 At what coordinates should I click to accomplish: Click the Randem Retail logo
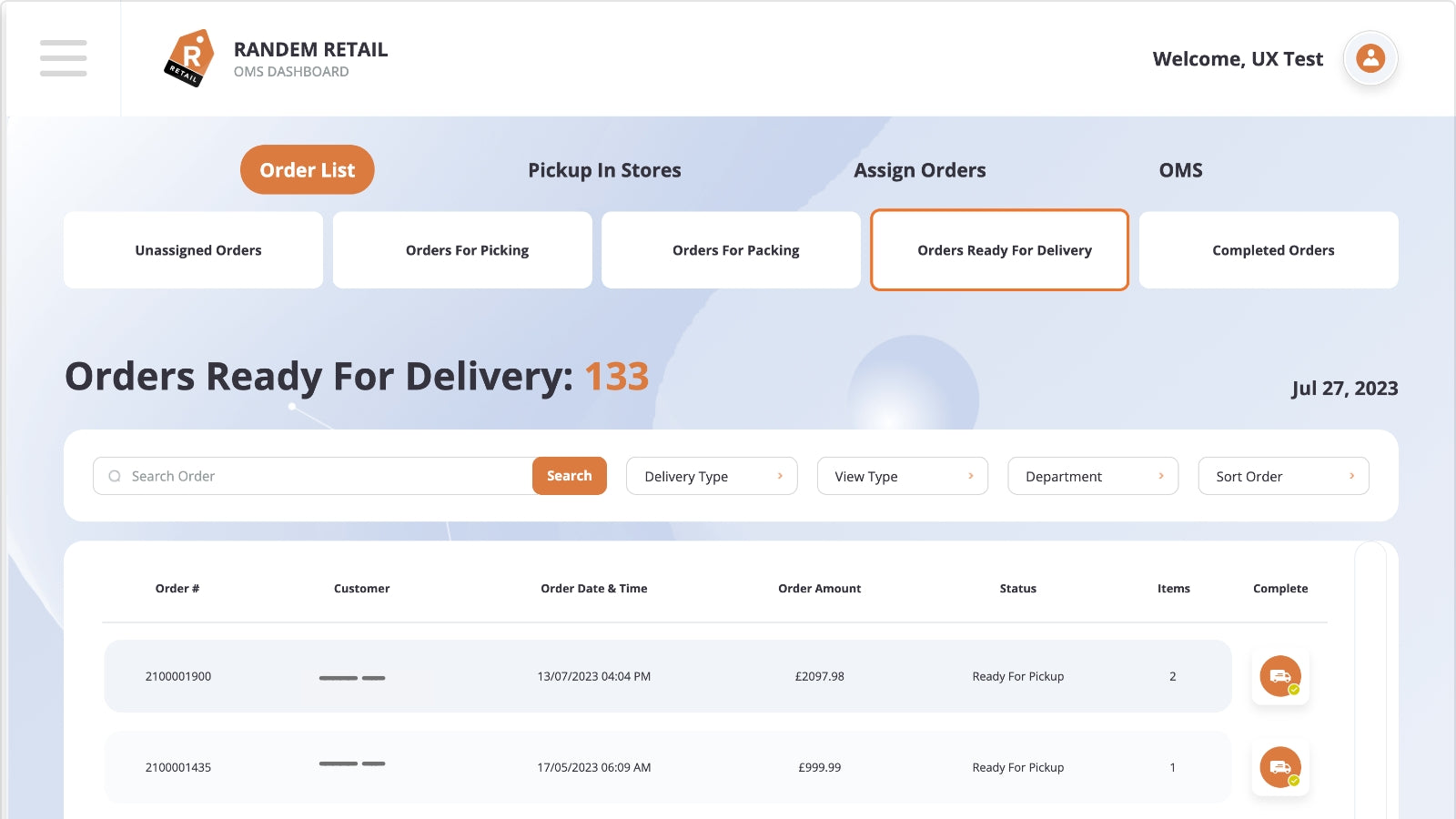point(189,58)
